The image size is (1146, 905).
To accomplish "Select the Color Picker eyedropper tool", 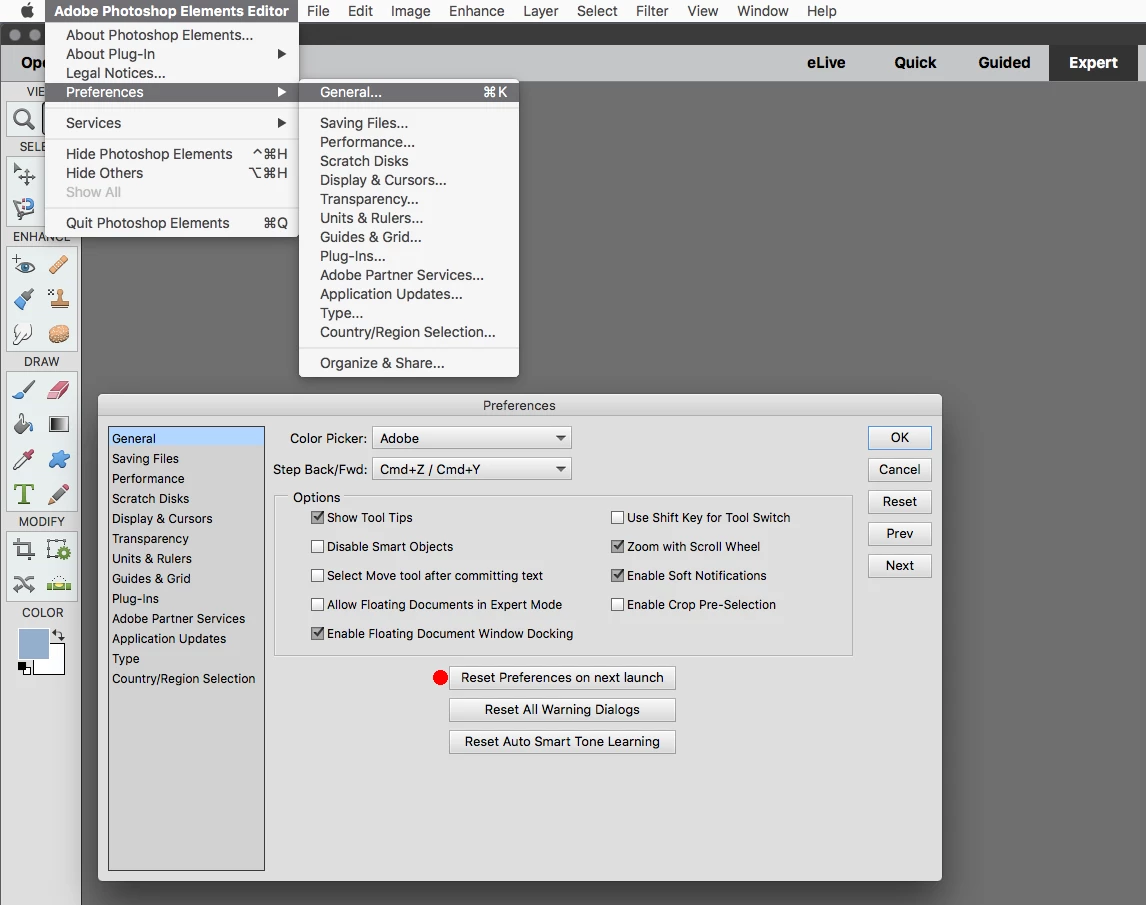I will (x=23, y=459).
